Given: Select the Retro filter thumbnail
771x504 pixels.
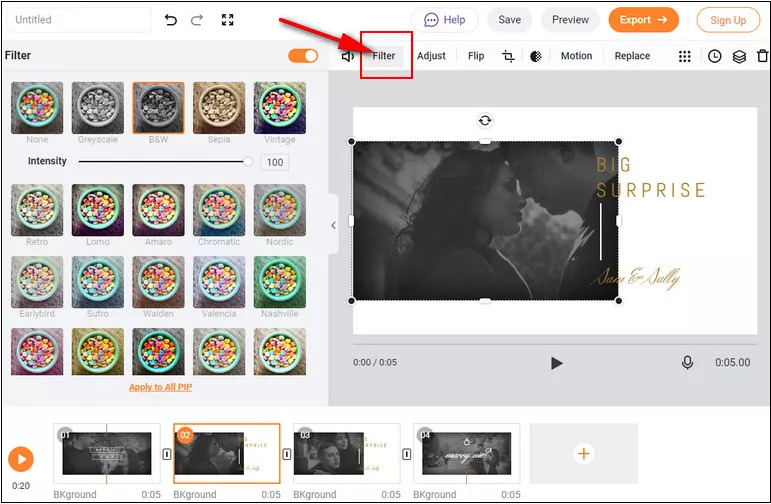Looking at the screenshot, I should click(37, 210).
